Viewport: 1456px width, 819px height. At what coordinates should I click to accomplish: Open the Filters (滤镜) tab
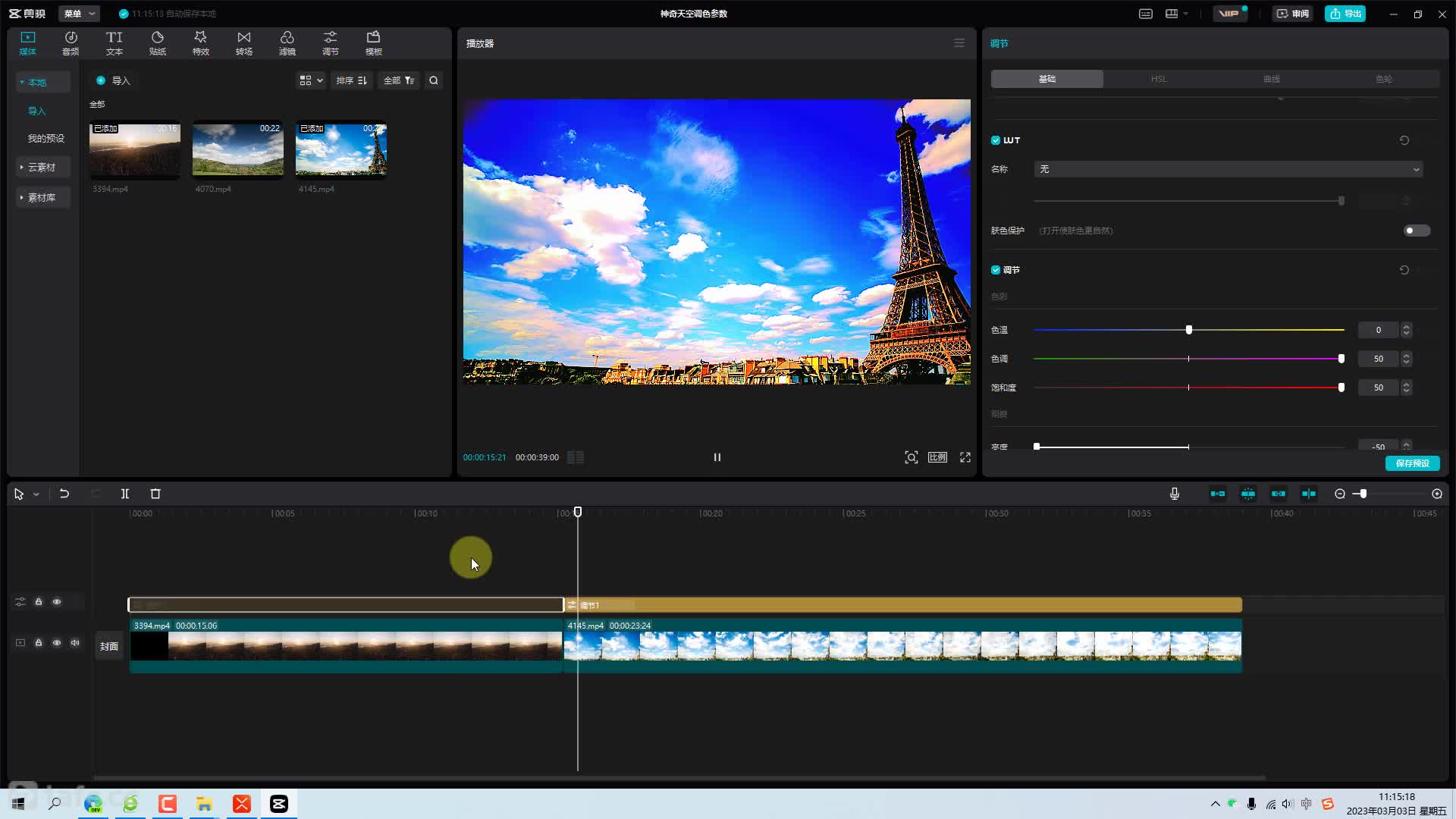pos(287,43)
